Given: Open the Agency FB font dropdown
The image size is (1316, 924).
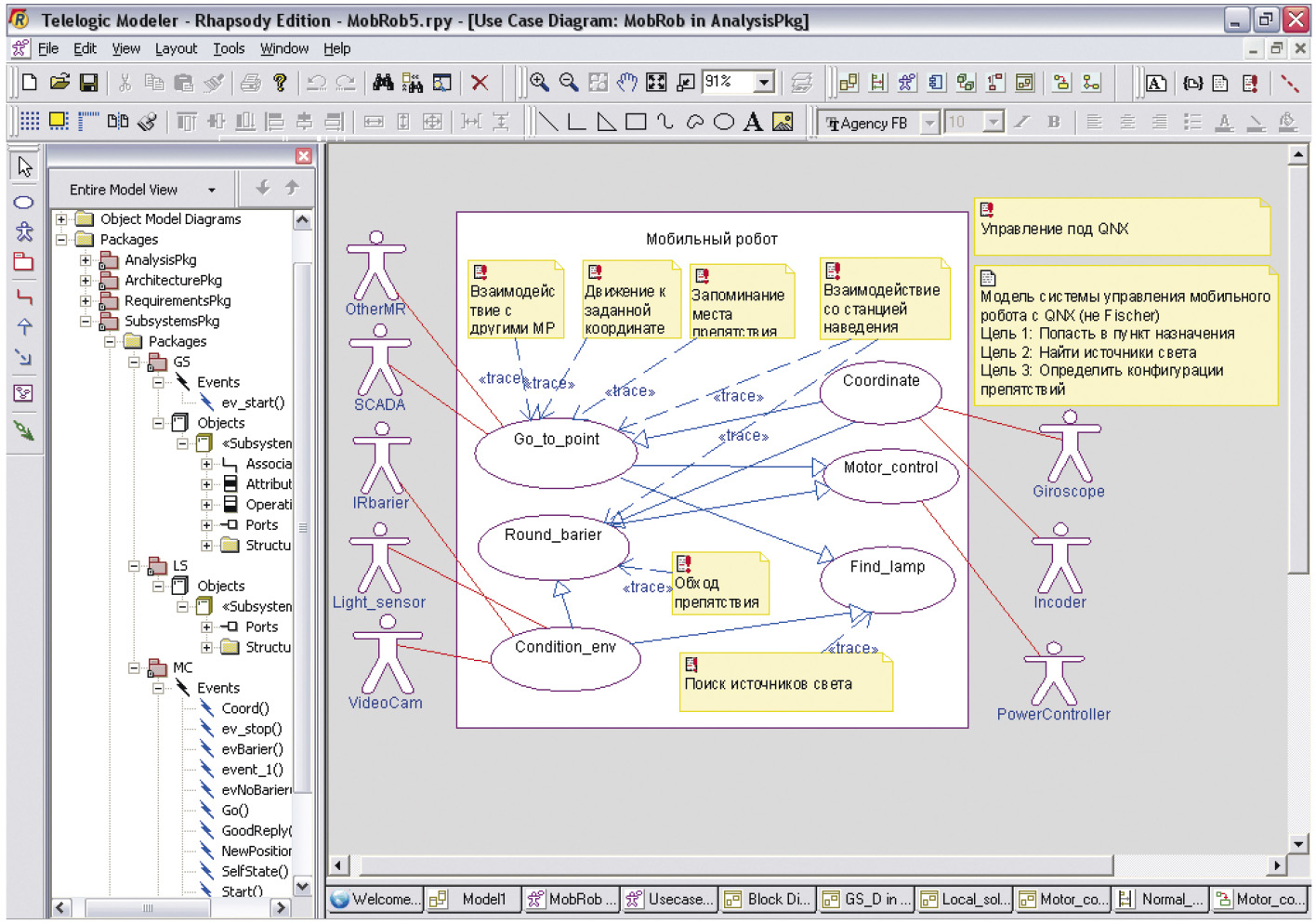Looking at the screenshot, I should point(929,123).
